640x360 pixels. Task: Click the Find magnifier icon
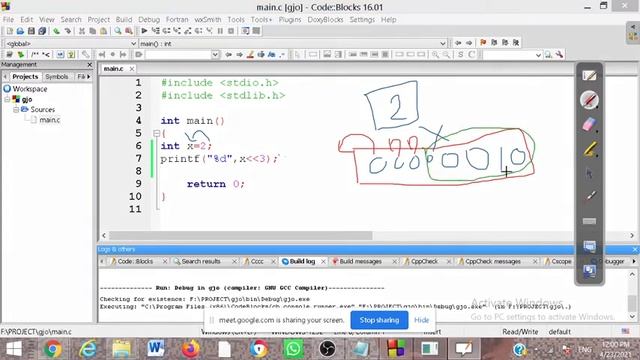[118, 31]
